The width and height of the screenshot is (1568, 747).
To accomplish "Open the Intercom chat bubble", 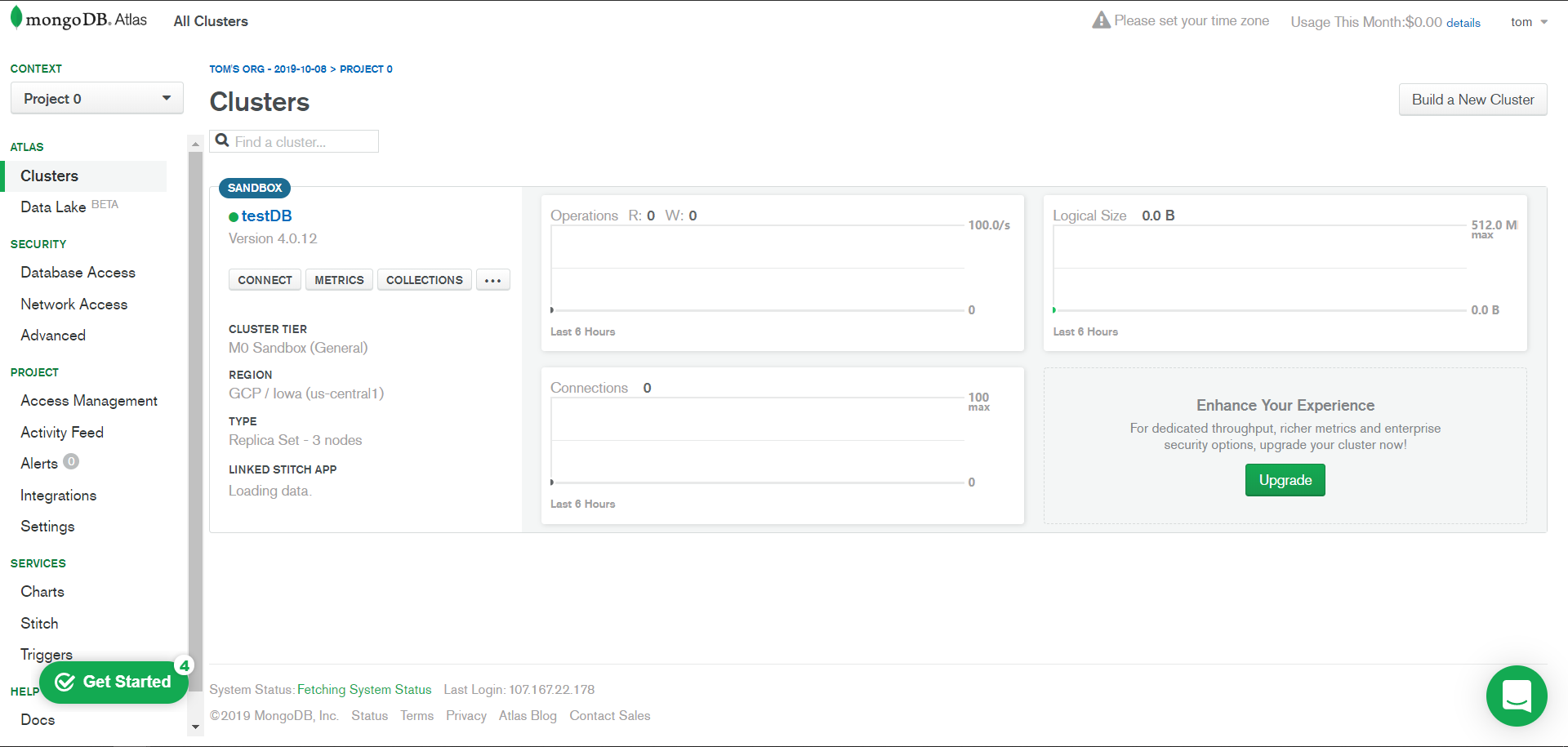I will [x=1517, y=696].
